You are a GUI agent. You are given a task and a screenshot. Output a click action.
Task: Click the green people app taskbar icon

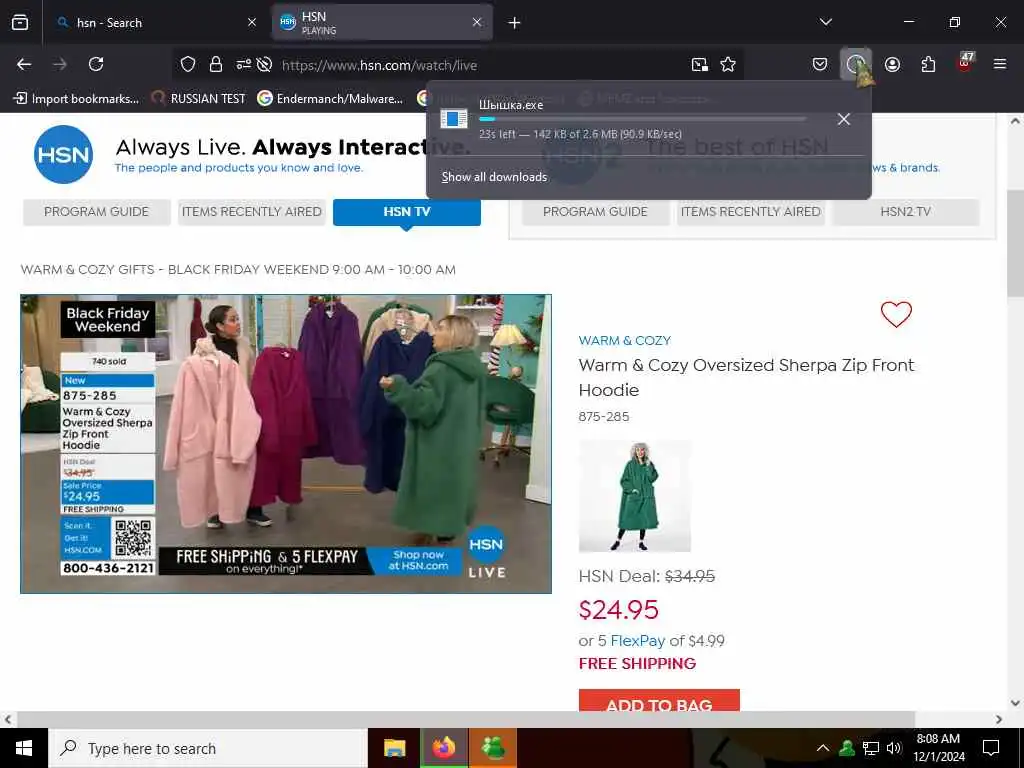point(493,748)
